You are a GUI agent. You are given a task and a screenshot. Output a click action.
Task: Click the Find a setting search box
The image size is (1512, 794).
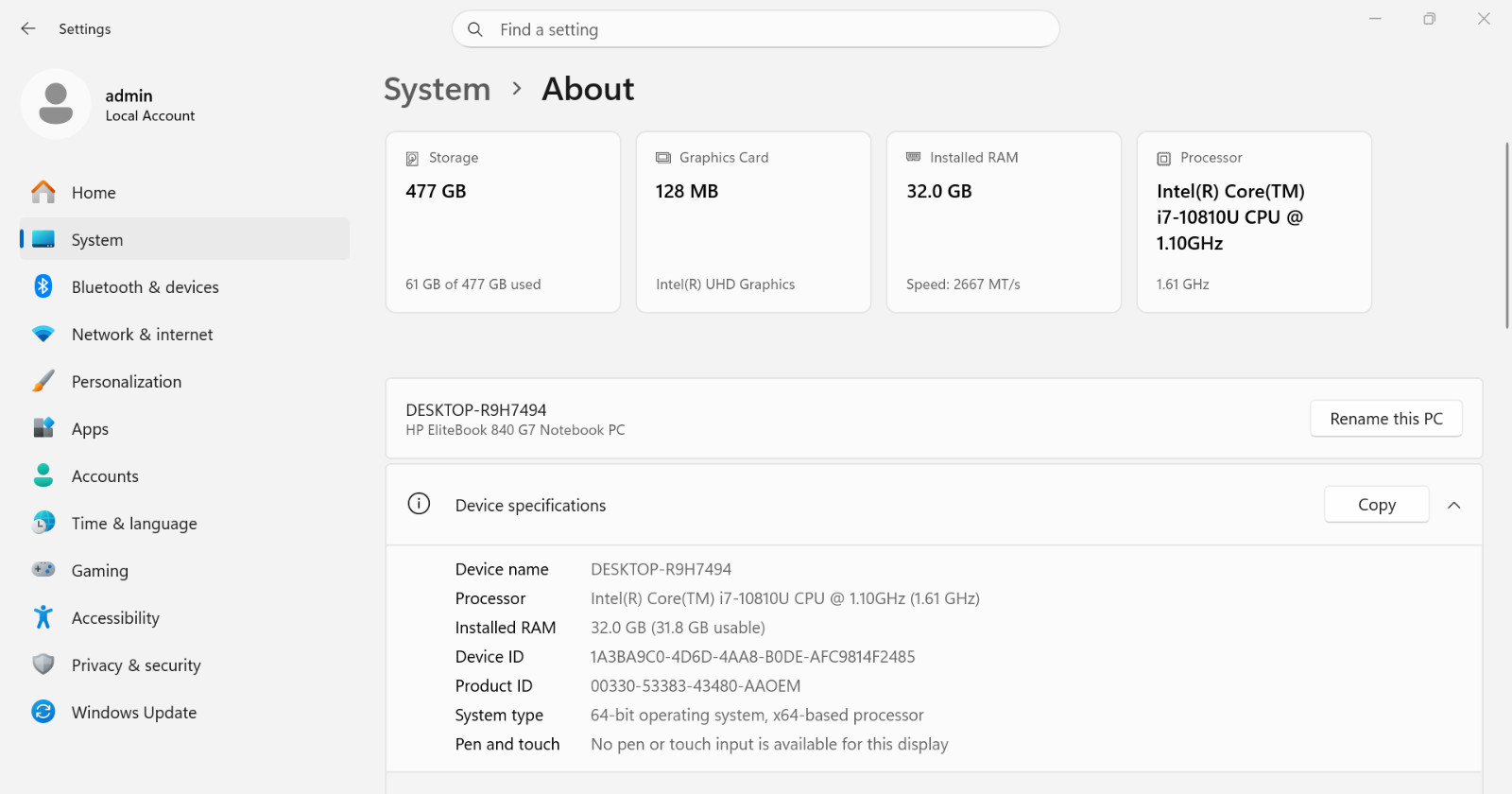coord(756,29)
